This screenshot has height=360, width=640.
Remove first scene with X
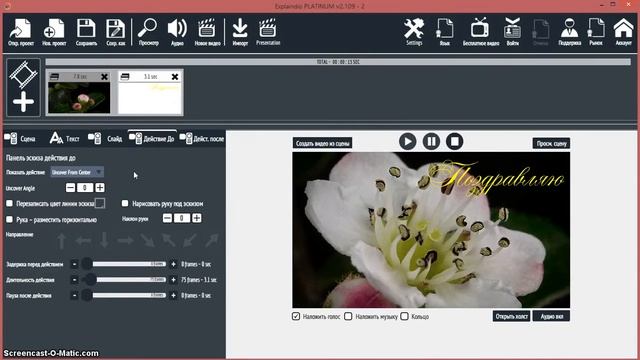click(104, 77)
